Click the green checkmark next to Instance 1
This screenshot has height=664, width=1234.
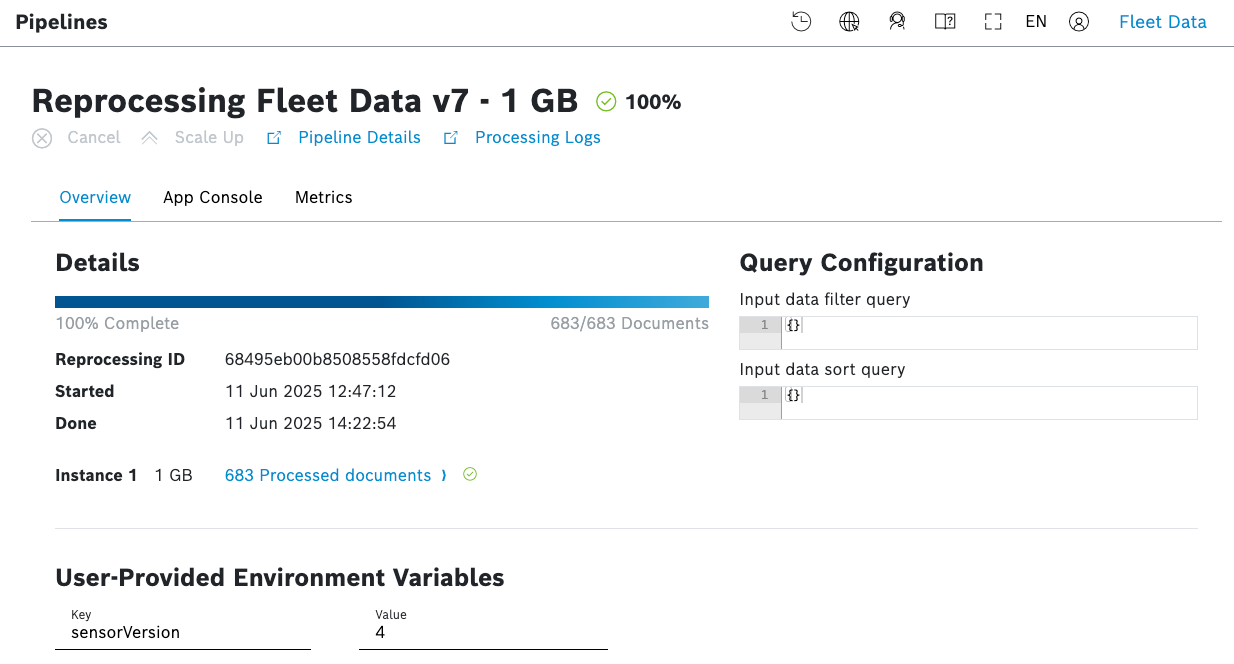pyautogui.click(x=470, y=475)
